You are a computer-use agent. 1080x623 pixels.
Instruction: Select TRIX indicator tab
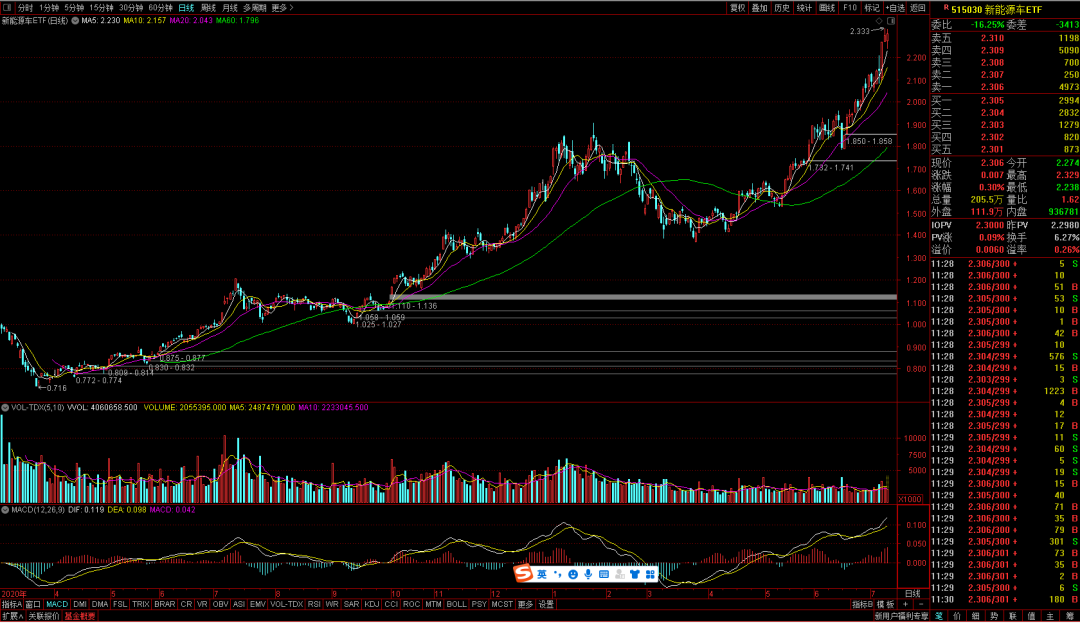tap(141, 604)
